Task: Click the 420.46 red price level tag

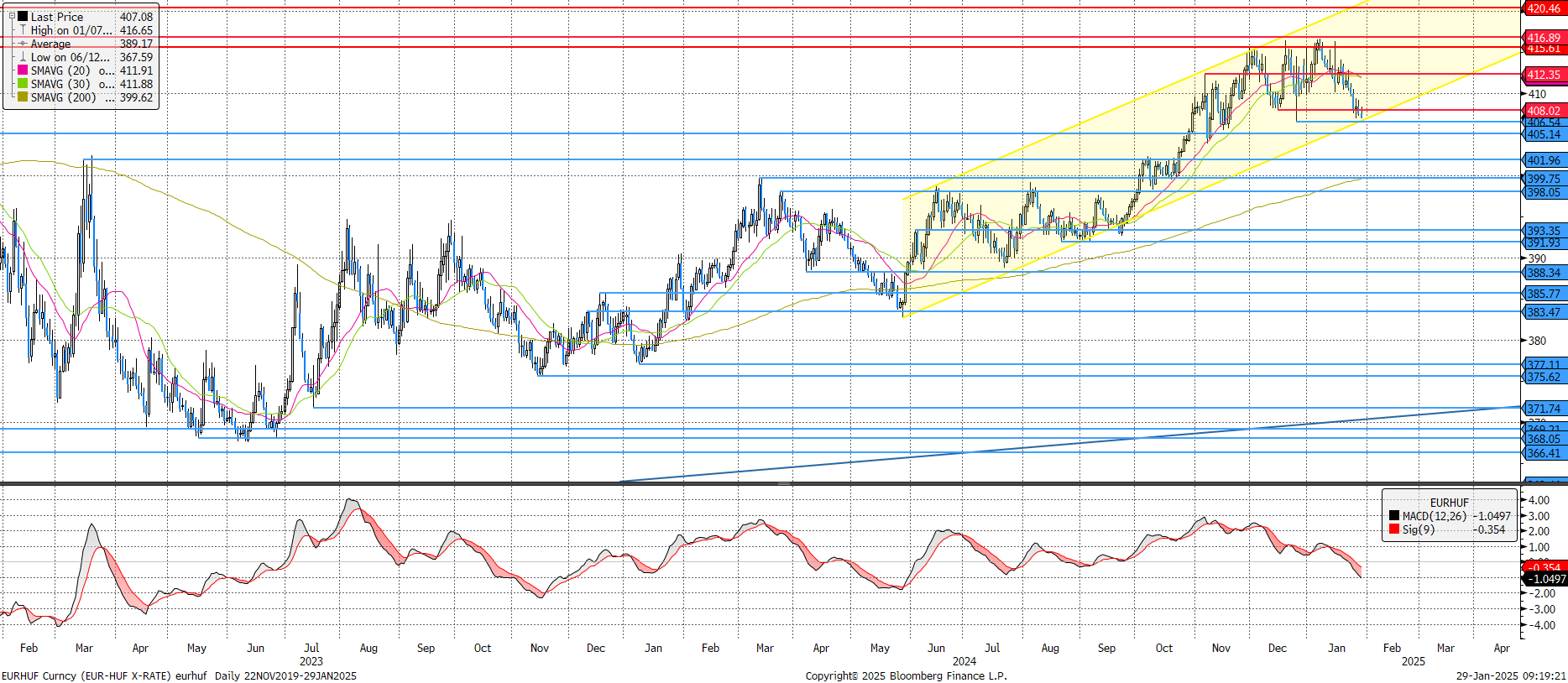Action: pyautogui.click(x=1544, y=8)
